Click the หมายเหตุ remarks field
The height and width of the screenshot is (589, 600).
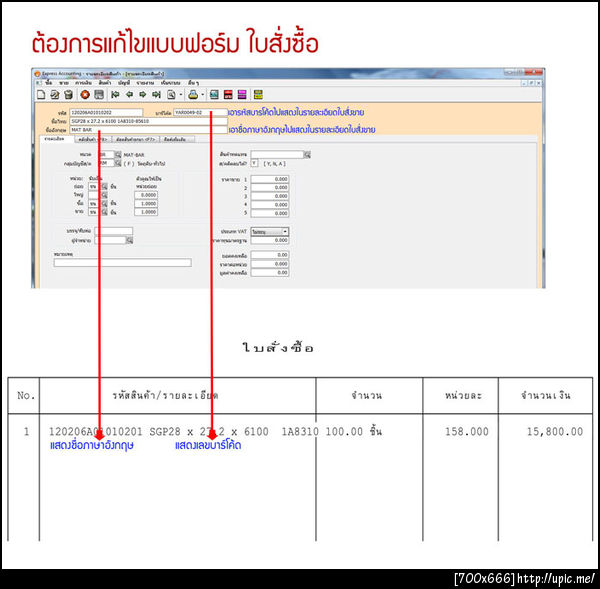122,263
